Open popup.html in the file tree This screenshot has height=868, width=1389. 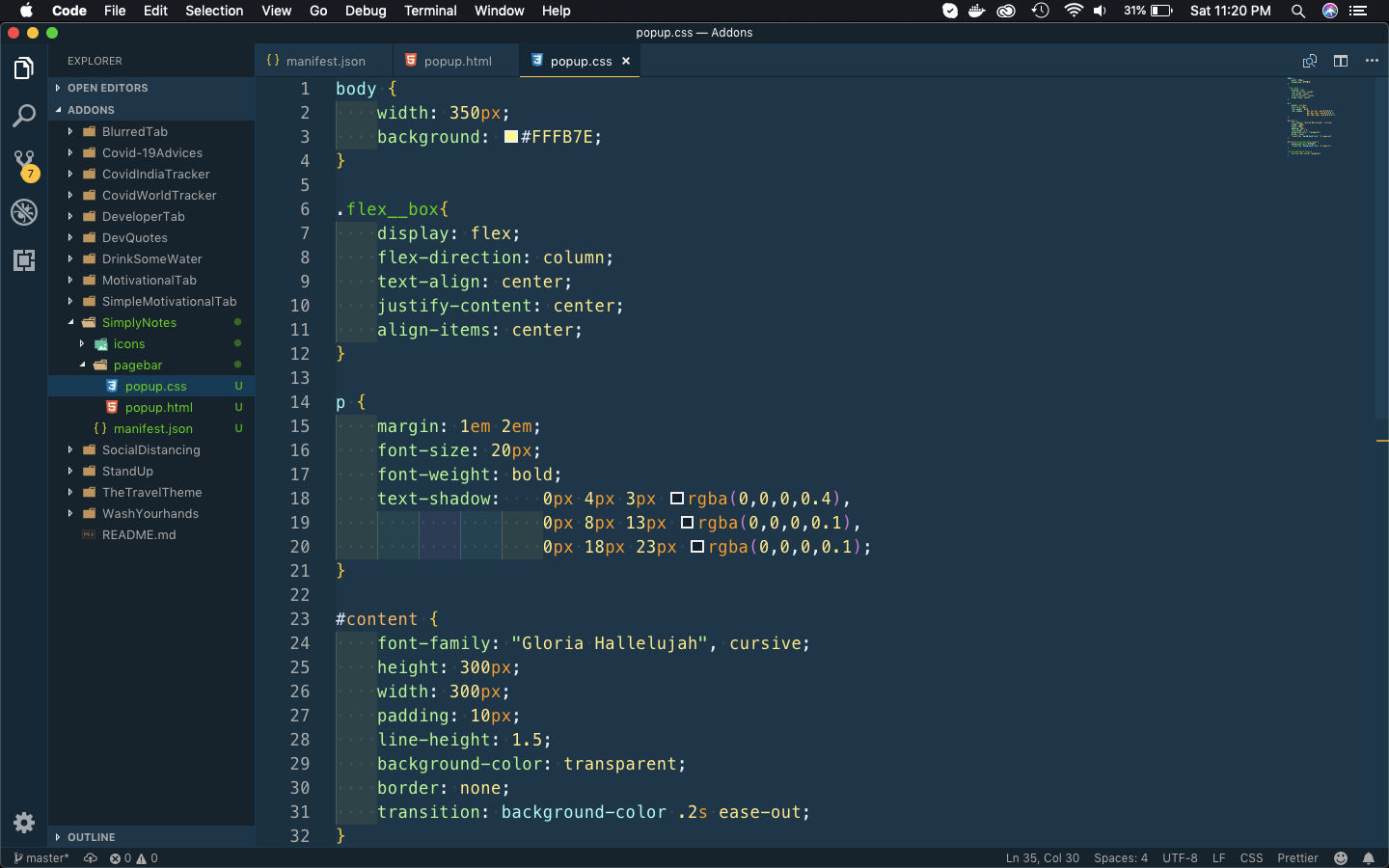[x=151, y=407]
